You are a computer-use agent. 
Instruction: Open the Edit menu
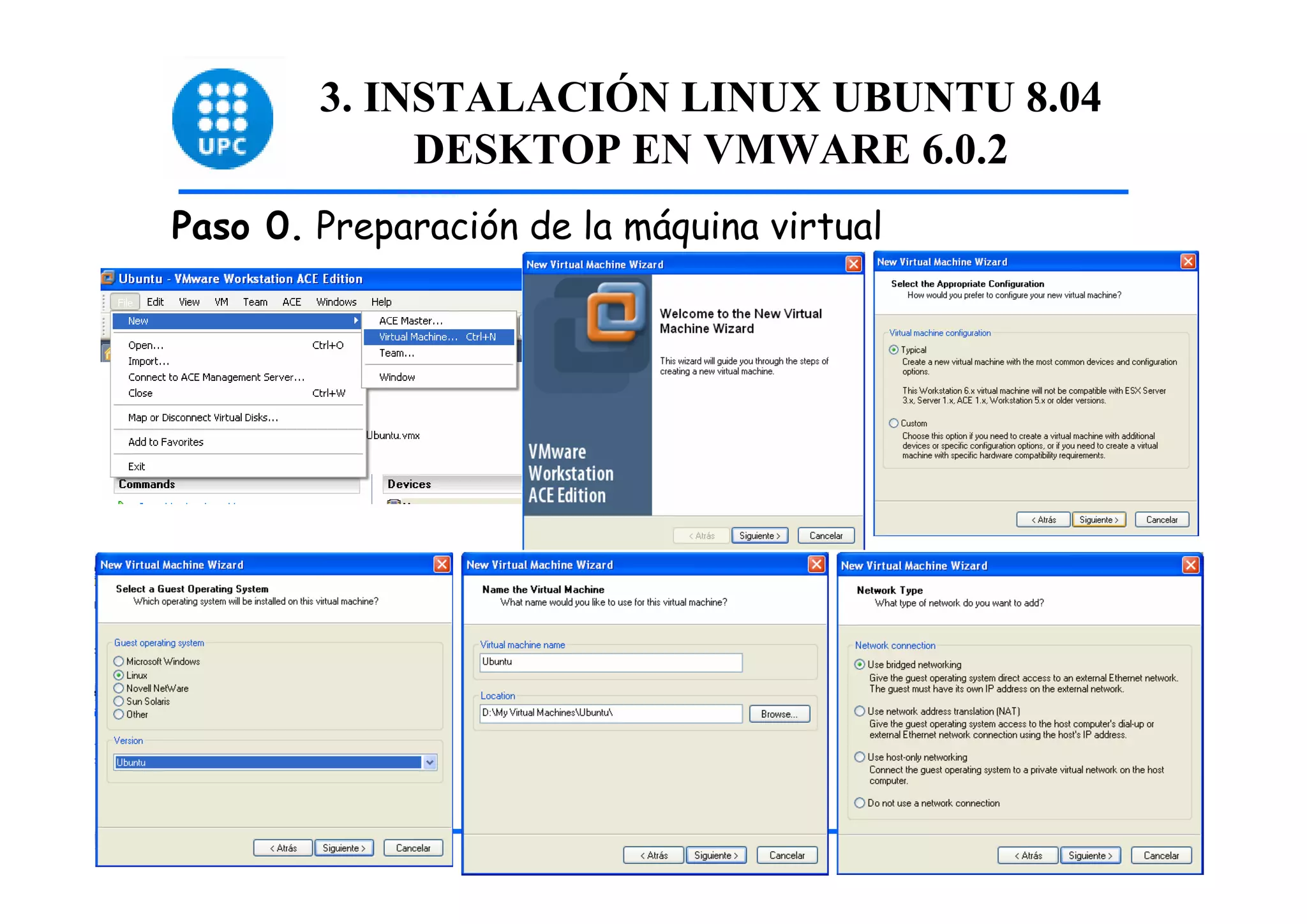(x=155, y=302)
